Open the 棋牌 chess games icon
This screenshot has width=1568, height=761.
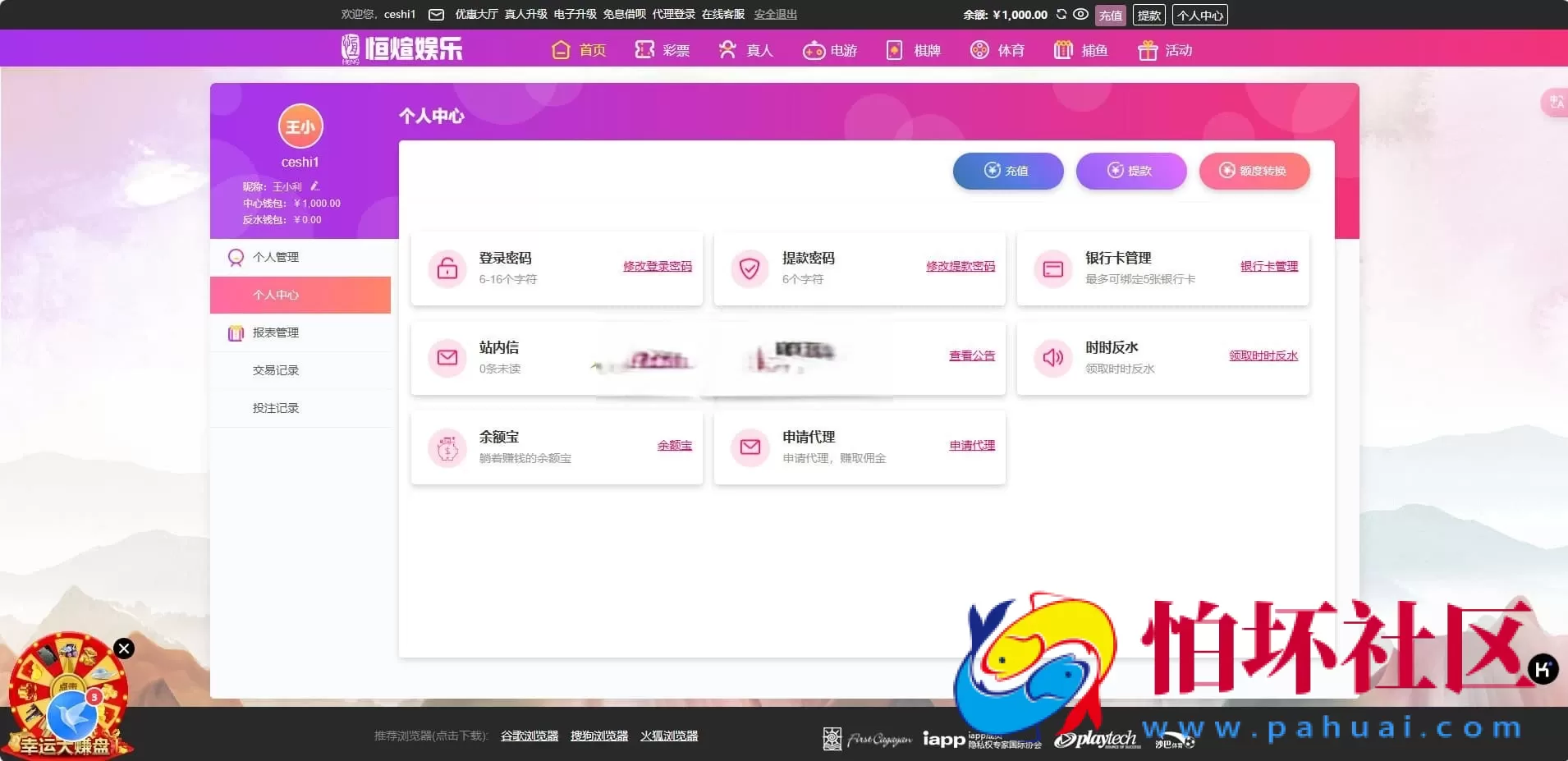[x=895, y=50]
